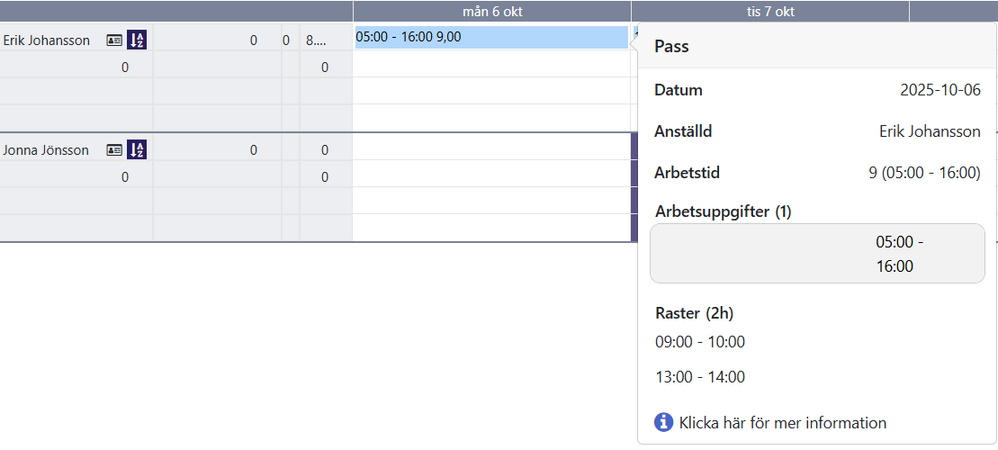Click the date value 2025-10-06
This screenshot has width=998, height=450.
click(x=940, y=90)
